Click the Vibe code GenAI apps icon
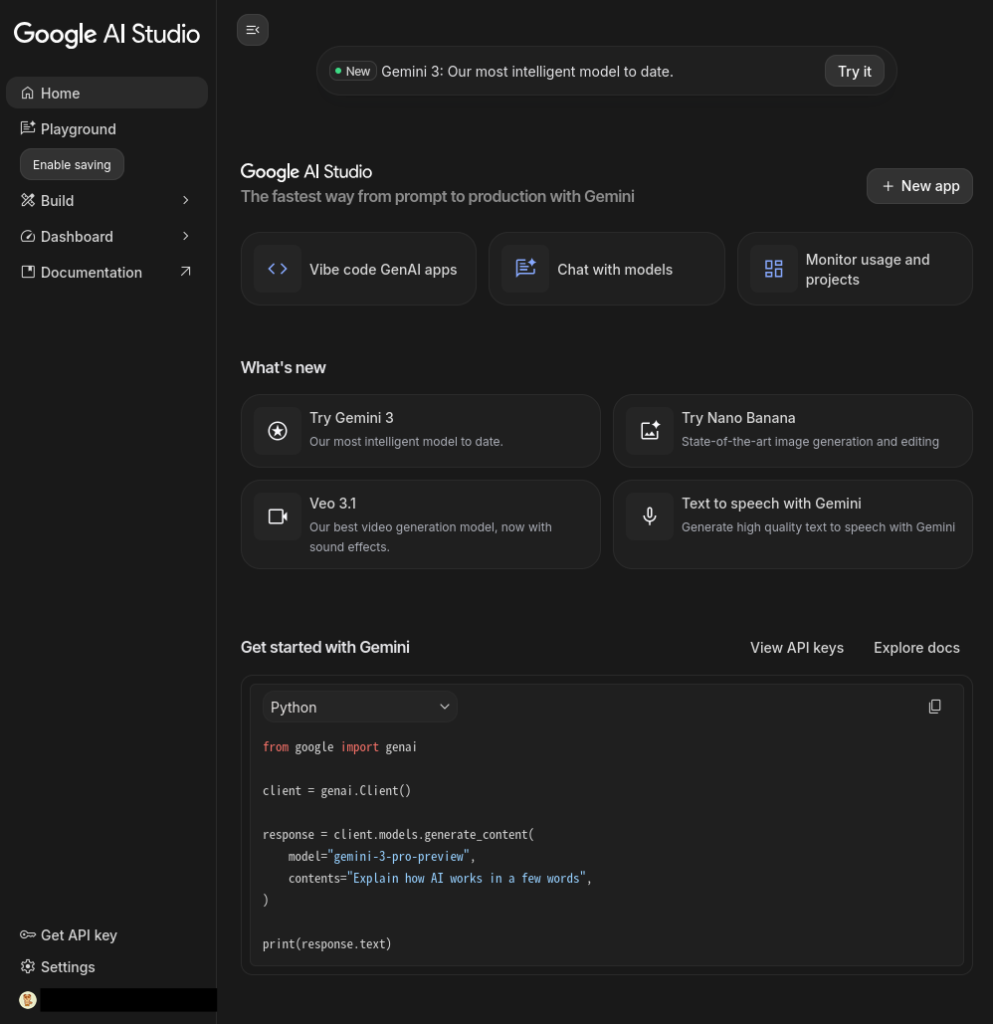This screenshot has width=993, height=1024. tap(278, 269)
